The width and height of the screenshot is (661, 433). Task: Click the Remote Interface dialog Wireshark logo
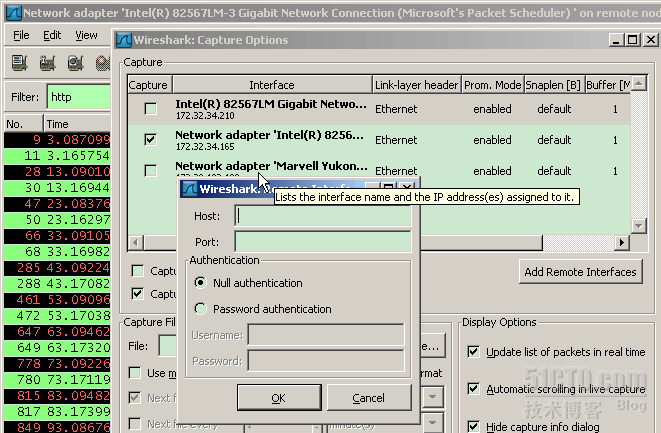pyautogui.click(x=189, y=188)
